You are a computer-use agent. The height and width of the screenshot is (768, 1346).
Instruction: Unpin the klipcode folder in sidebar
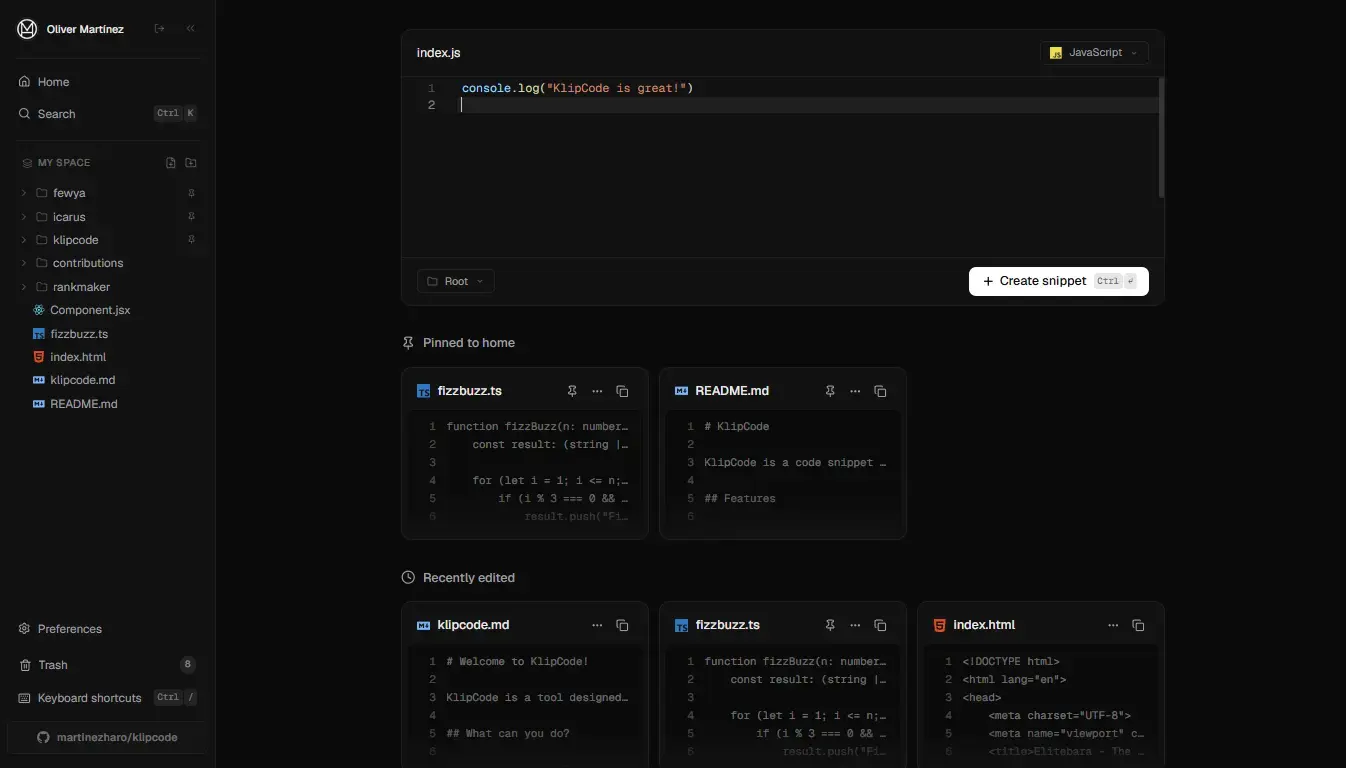pyautogui.click(x=191, y=240)
